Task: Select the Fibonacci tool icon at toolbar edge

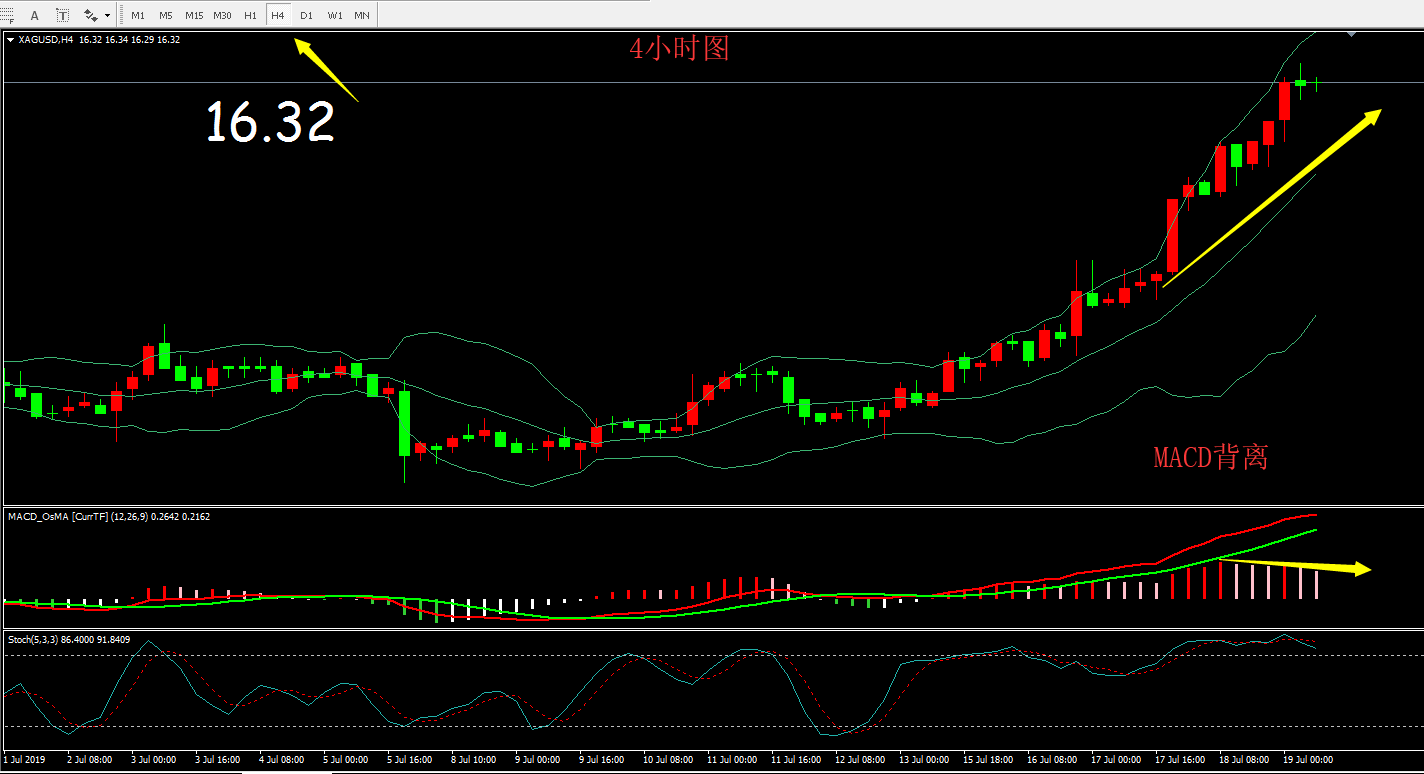Action: click(x=6, y=15)
